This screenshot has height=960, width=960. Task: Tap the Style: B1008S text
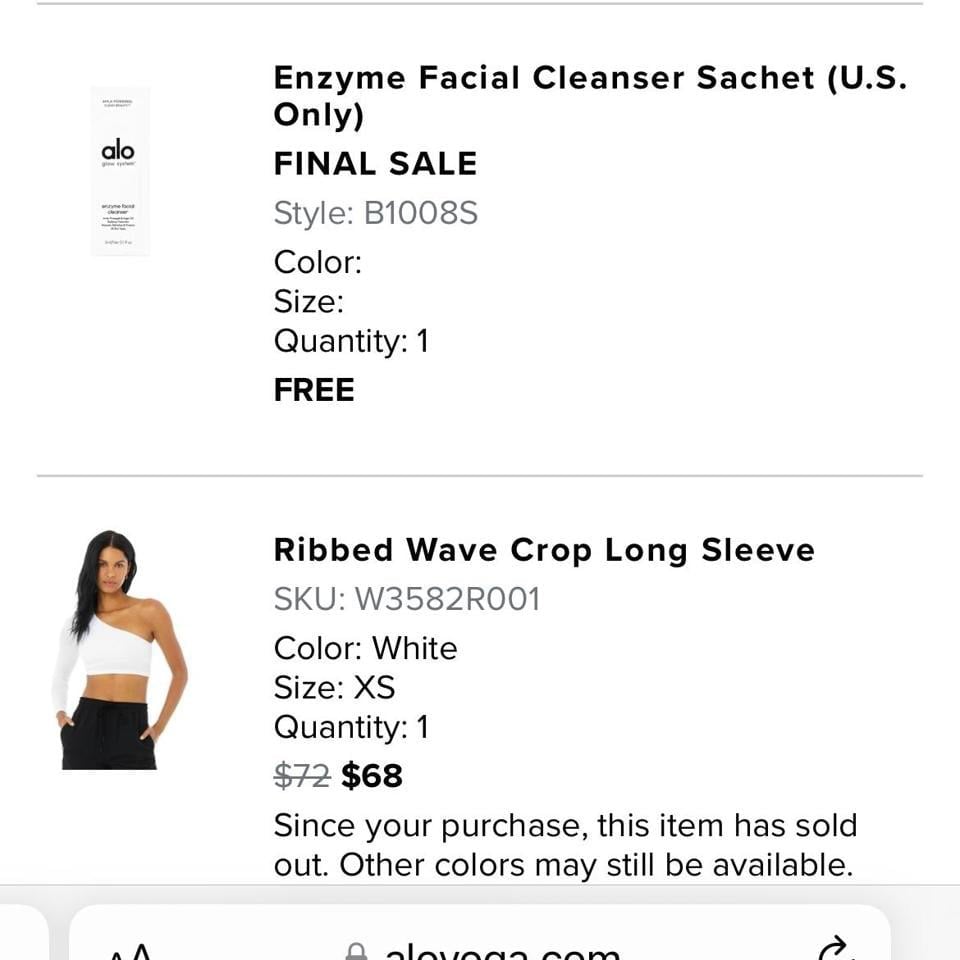tap(375, 213)
